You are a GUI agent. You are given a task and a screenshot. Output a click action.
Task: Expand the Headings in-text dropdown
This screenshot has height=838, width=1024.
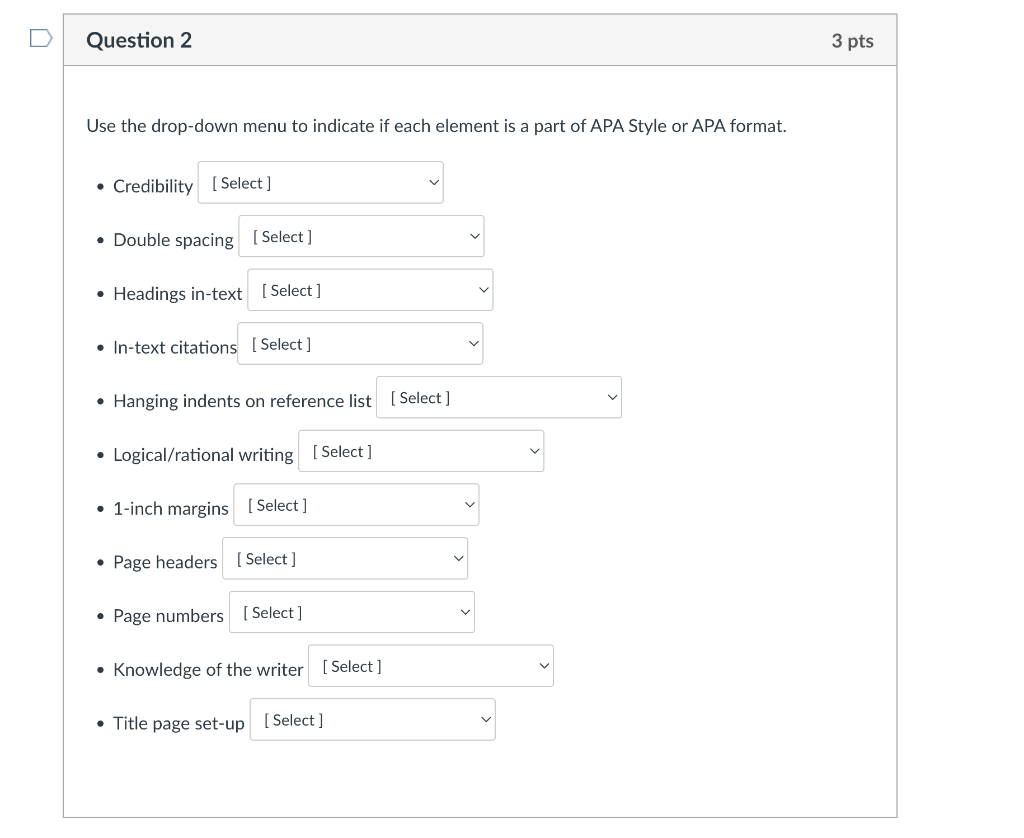point(370,290)
